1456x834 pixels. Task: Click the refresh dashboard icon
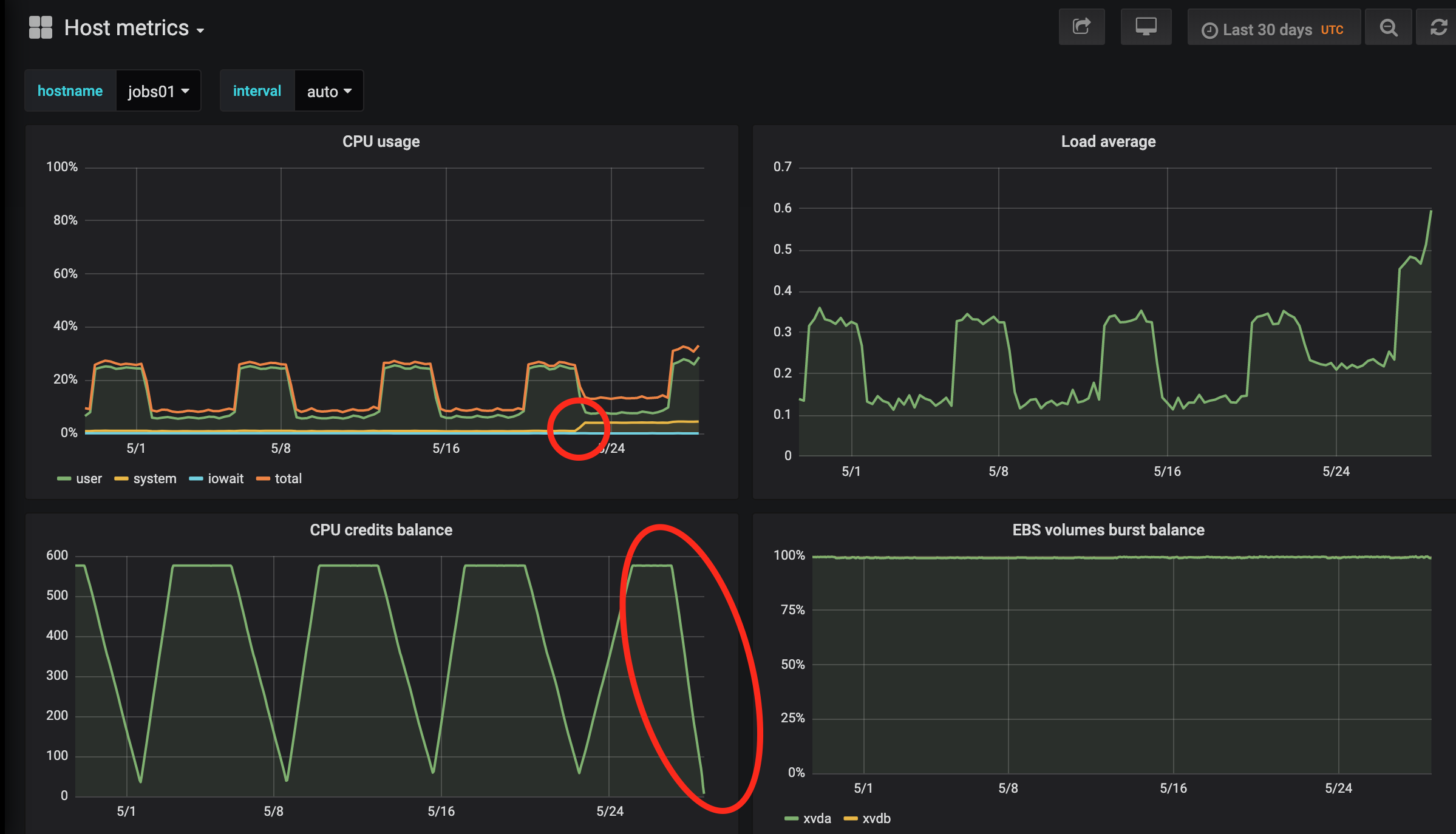tap(1438, 28)
